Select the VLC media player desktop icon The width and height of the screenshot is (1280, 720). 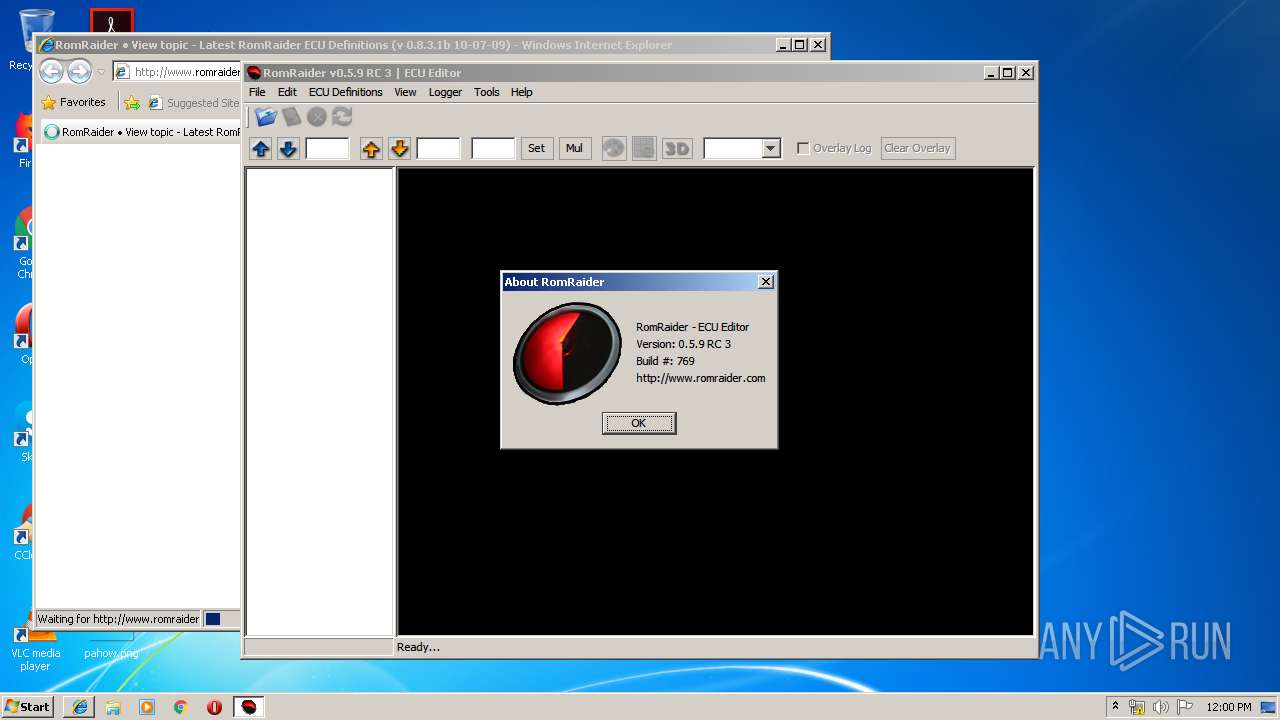[35, 643]
